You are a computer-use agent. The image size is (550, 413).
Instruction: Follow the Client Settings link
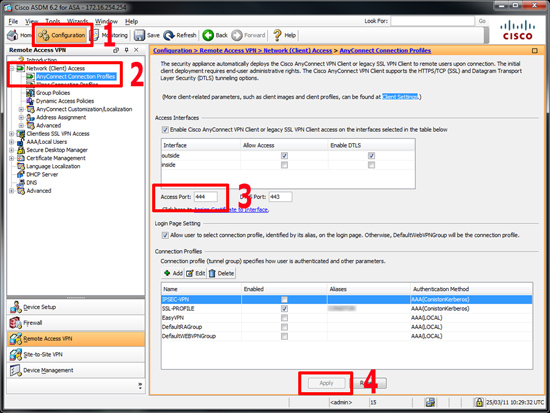[x=400, y=97]
